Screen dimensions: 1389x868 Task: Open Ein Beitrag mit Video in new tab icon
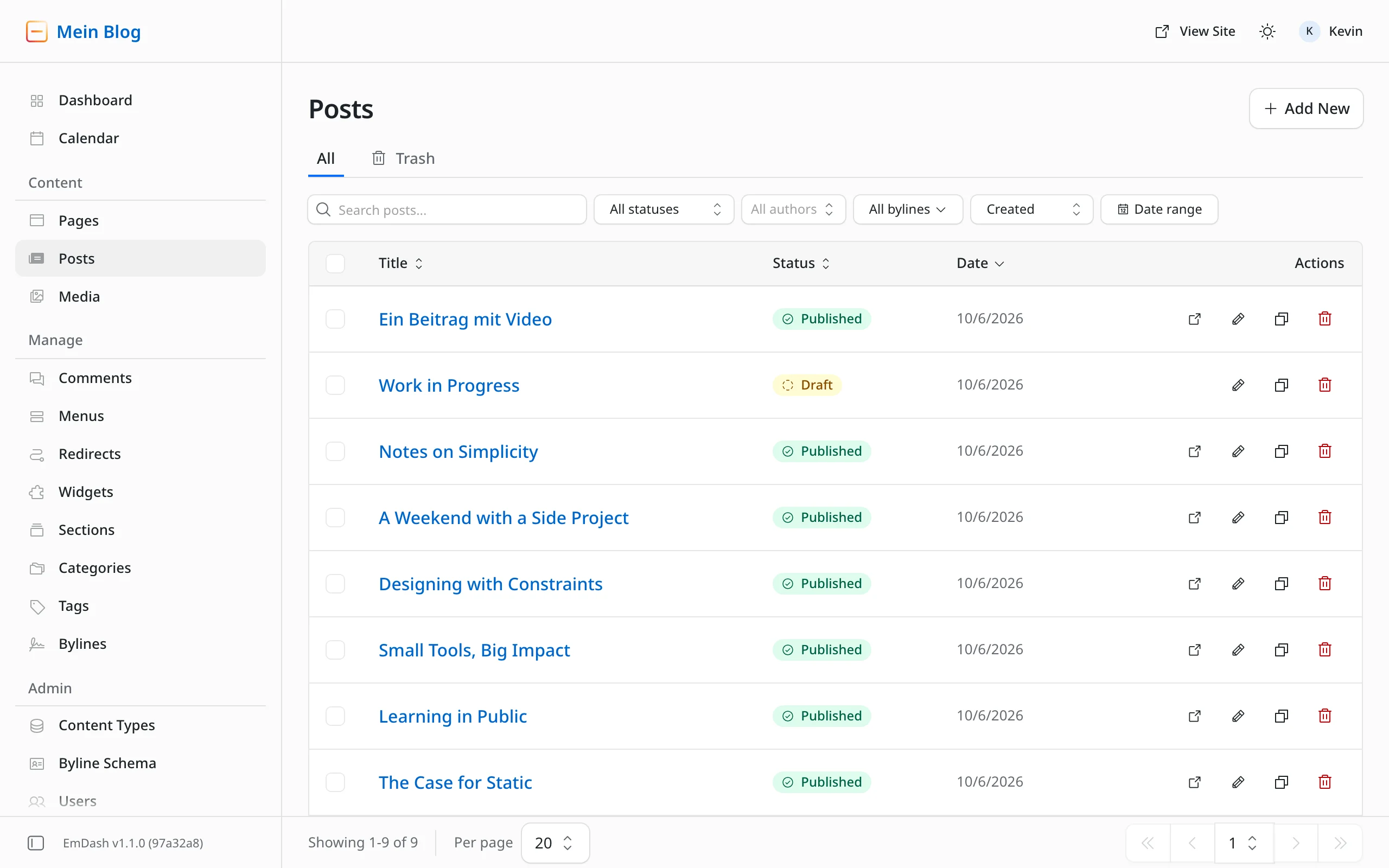click(x=1194, y=318)
